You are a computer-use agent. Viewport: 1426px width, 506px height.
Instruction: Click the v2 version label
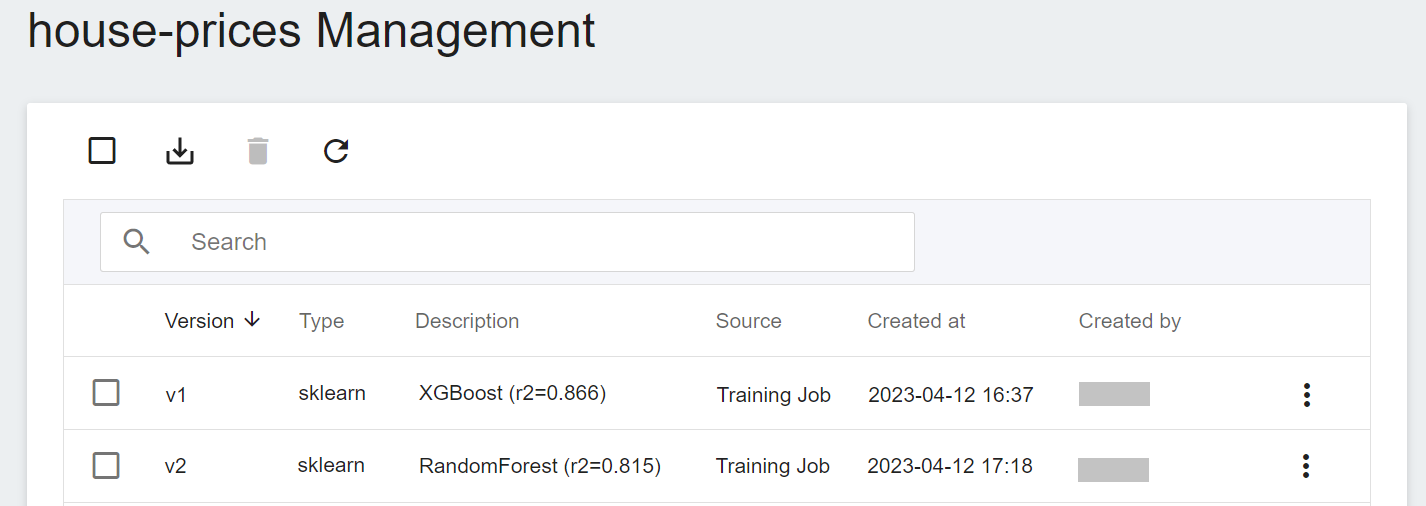176,466
